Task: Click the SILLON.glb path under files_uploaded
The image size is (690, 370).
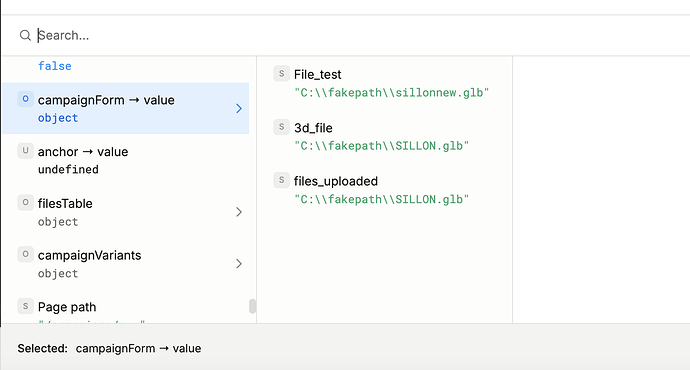Action: [382, 199]
